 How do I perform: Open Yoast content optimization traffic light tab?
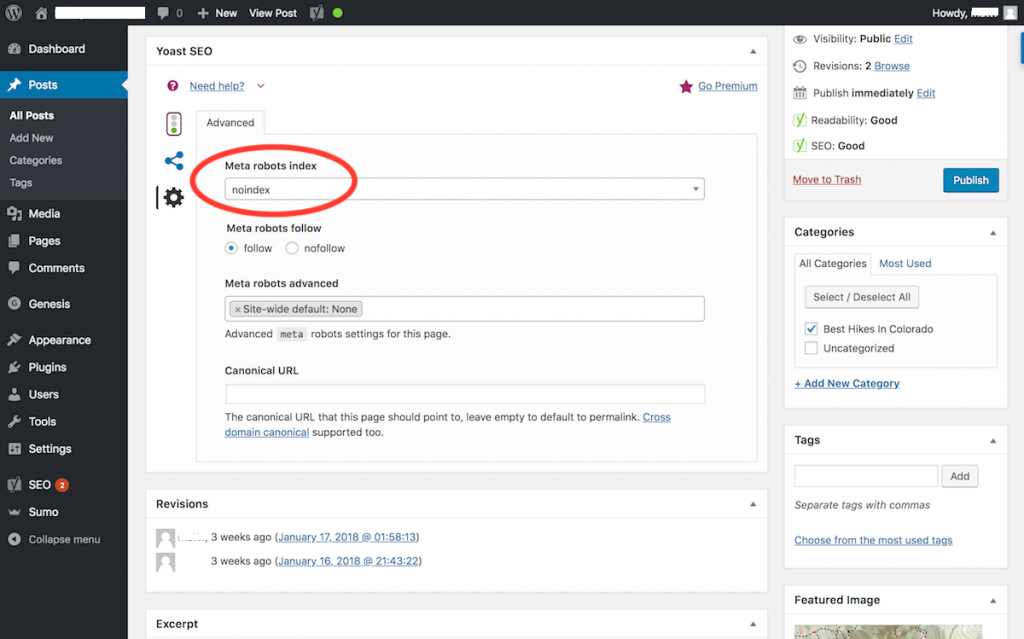pos(174,123)
